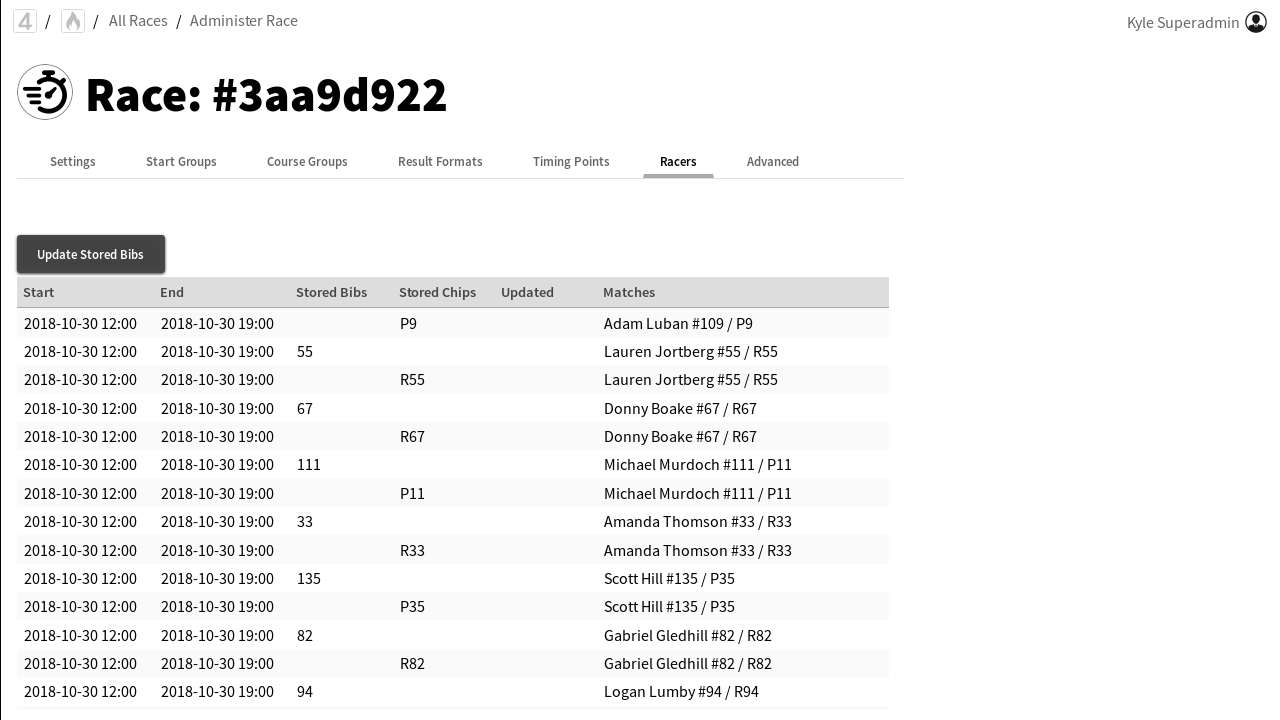Click the flame icon in breadcrumb
The height and width of the screenshot is (720, 1280).
point(73,21)
